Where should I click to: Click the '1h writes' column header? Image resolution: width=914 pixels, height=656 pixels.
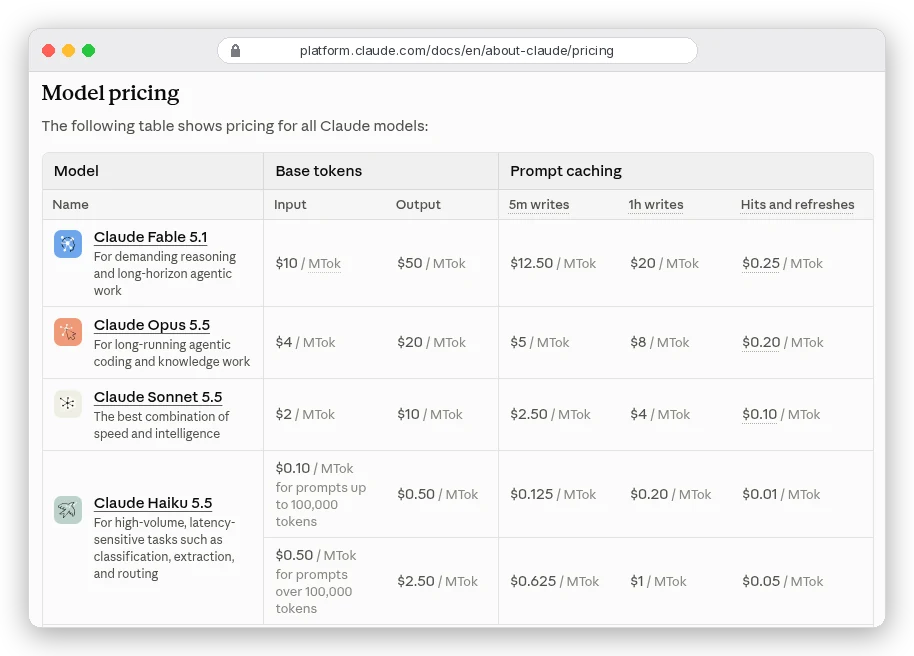coord(656,205)
